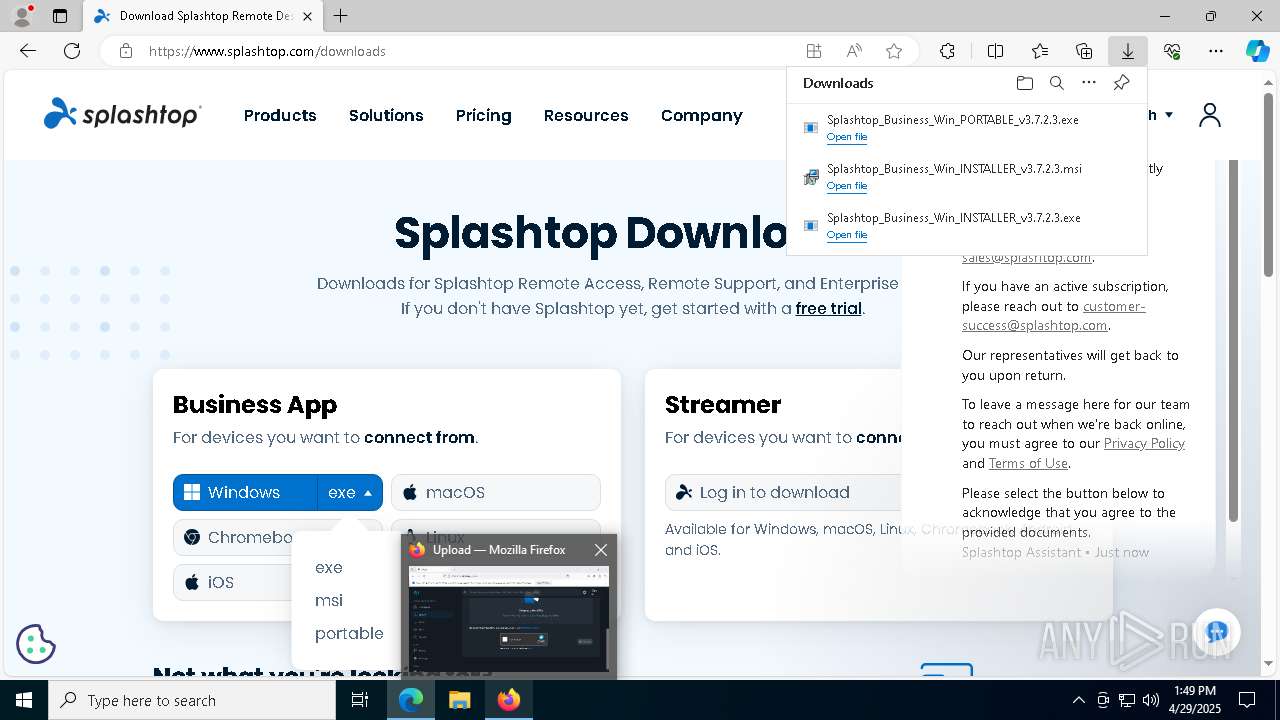Download Business App for Windows
Viewport: 1280px width, 720px height.
245,492
